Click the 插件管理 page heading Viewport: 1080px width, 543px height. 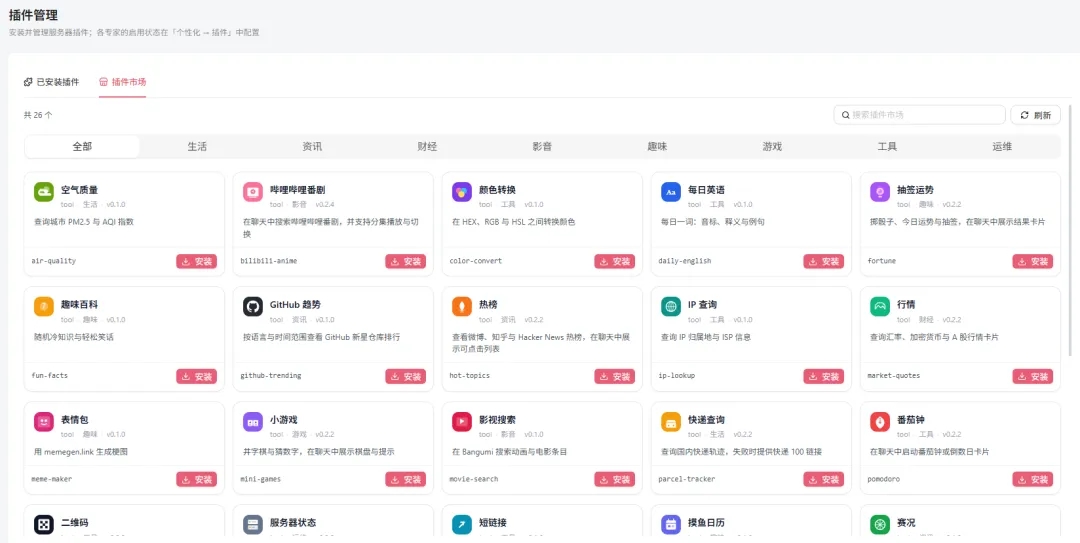33,14
